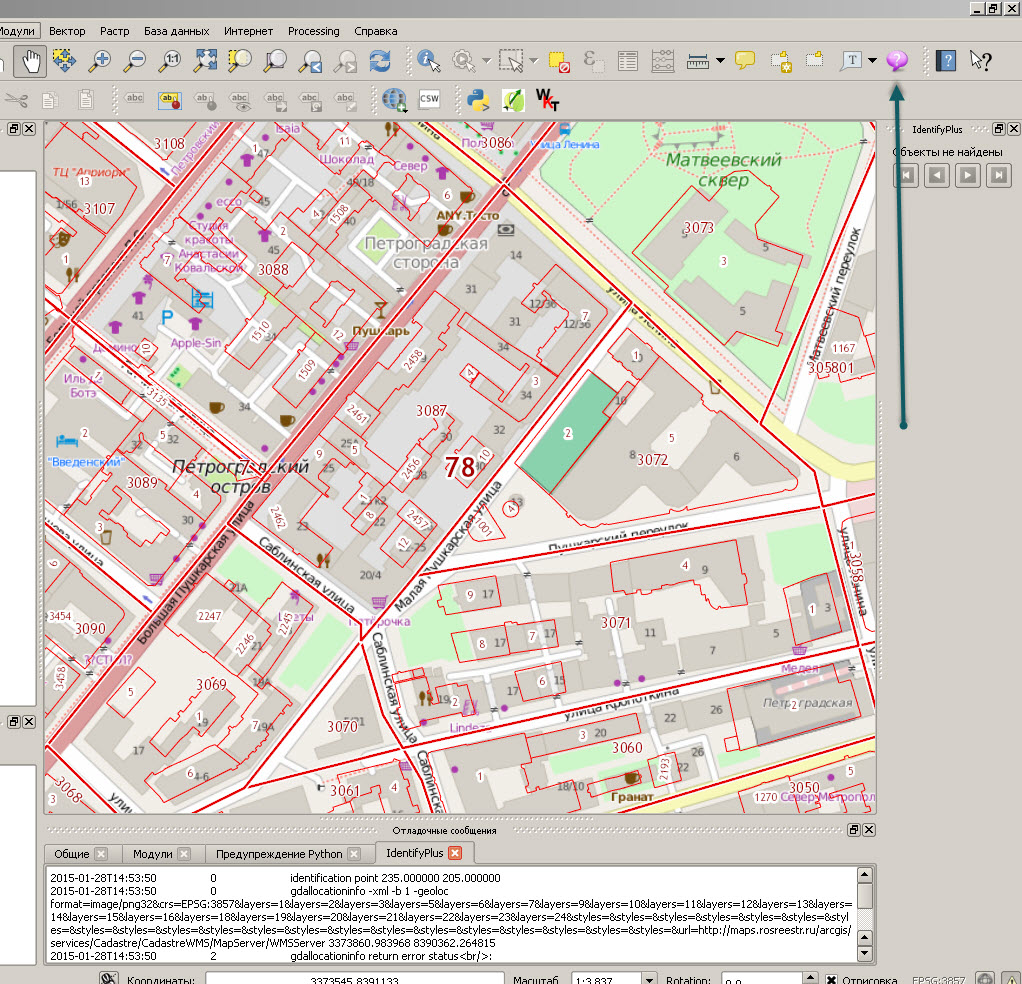Screen dimensions: 1022x984
Task: Click the next object arrow in IdentifyPlus
Action: pos(967,176)
